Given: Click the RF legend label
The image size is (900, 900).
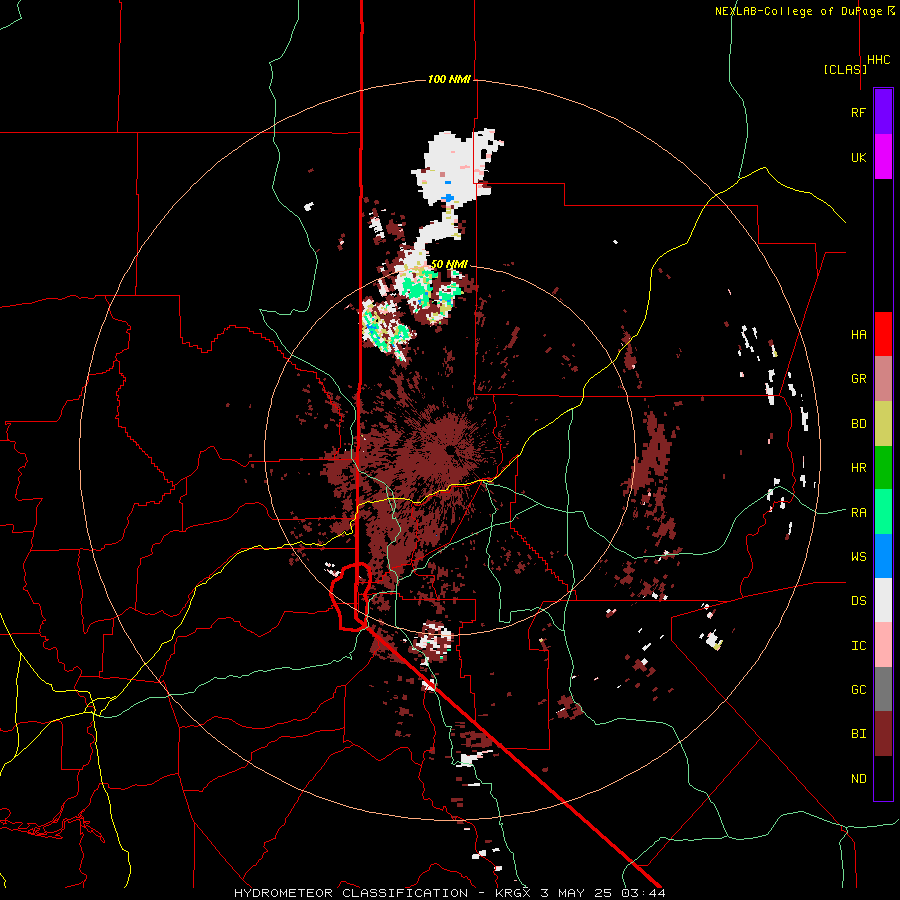Looking at the screenshot, I should pyautogui.click(x=858, y=112).
